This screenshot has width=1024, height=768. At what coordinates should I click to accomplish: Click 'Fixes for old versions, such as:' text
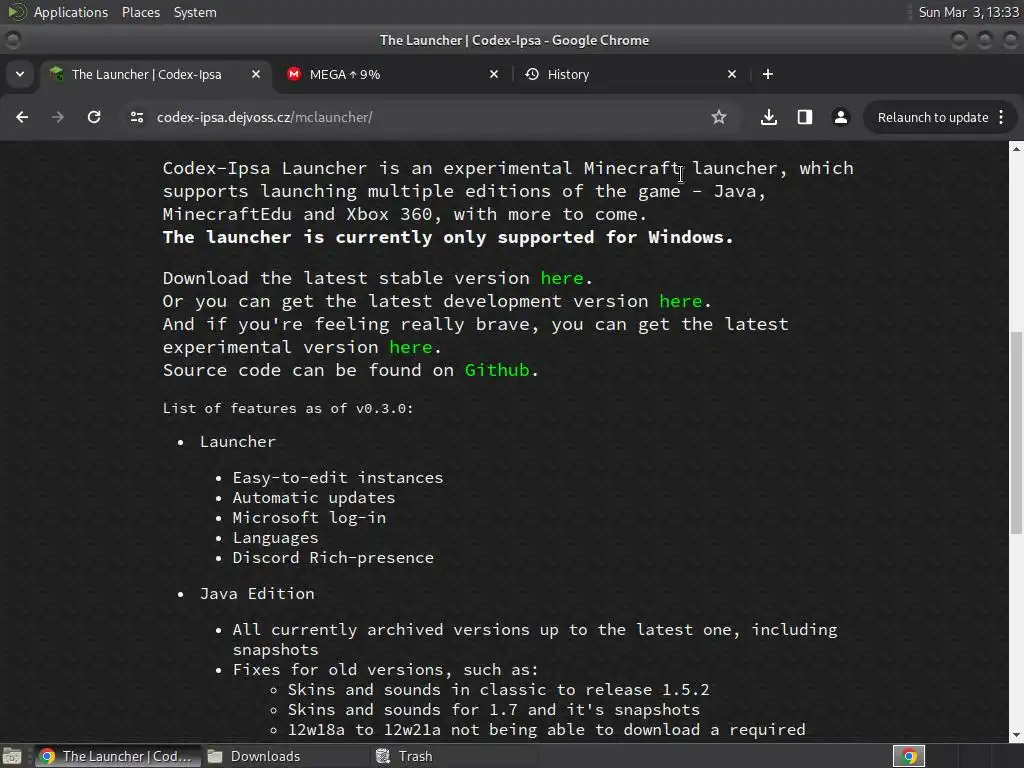(x=385, y=670)
